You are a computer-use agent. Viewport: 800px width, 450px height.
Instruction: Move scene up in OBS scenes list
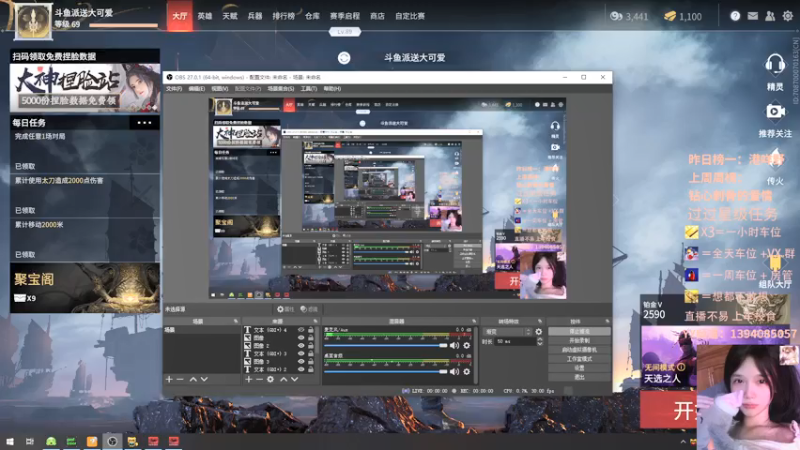pos(193,379)
